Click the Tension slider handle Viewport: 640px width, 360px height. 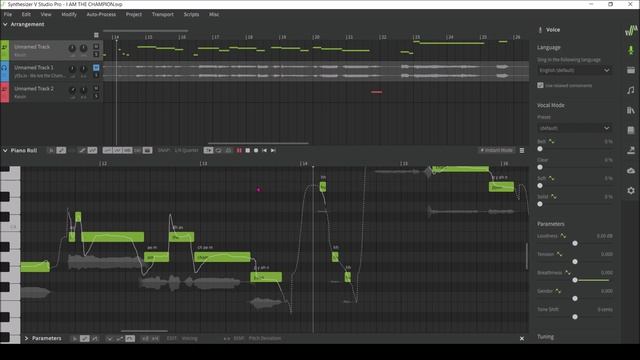575,262
